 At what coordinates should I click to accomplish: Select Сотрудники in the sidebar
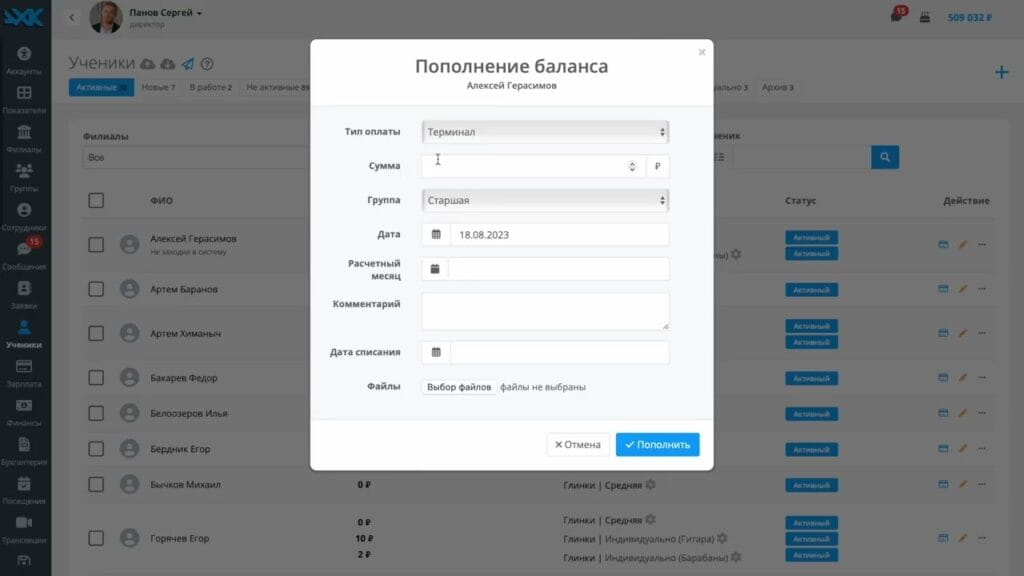click(24, 212)
